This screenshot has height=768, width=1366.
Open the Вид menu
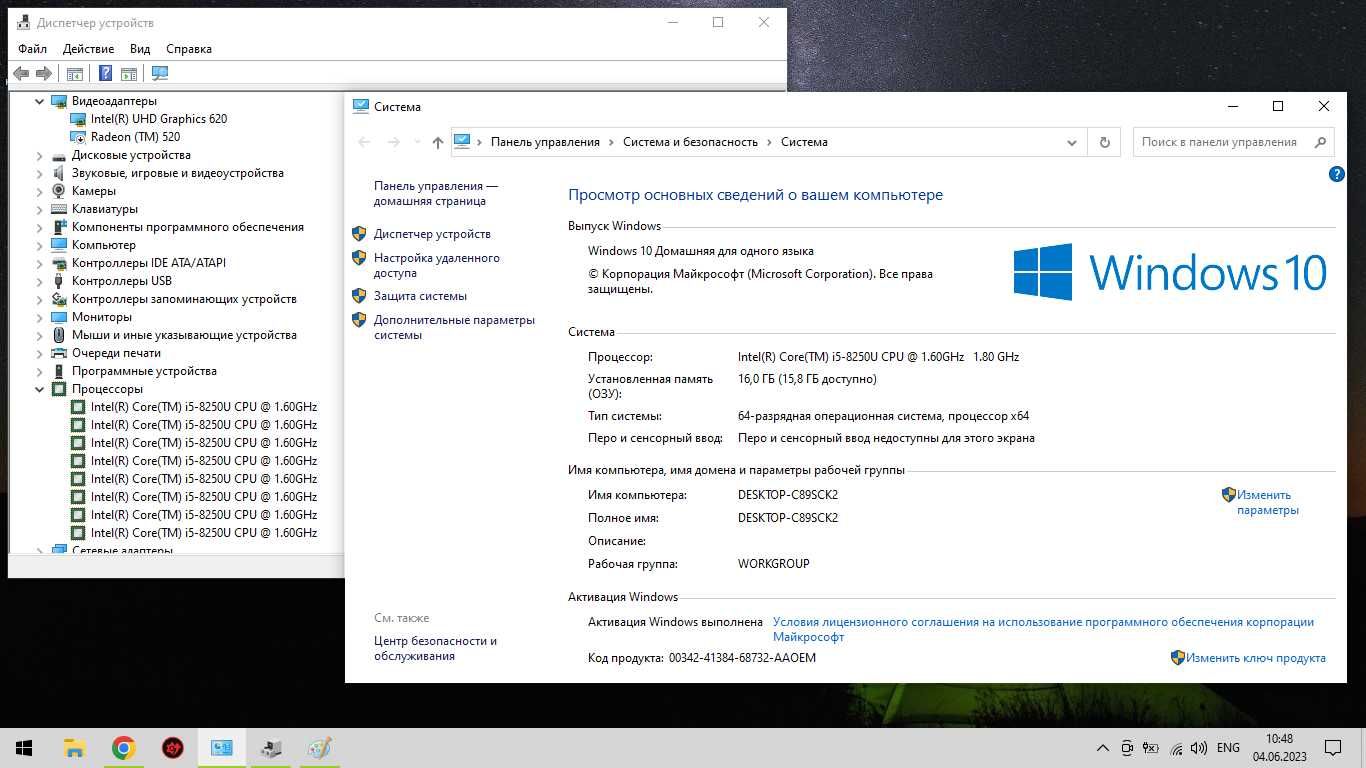coord(140,49)
